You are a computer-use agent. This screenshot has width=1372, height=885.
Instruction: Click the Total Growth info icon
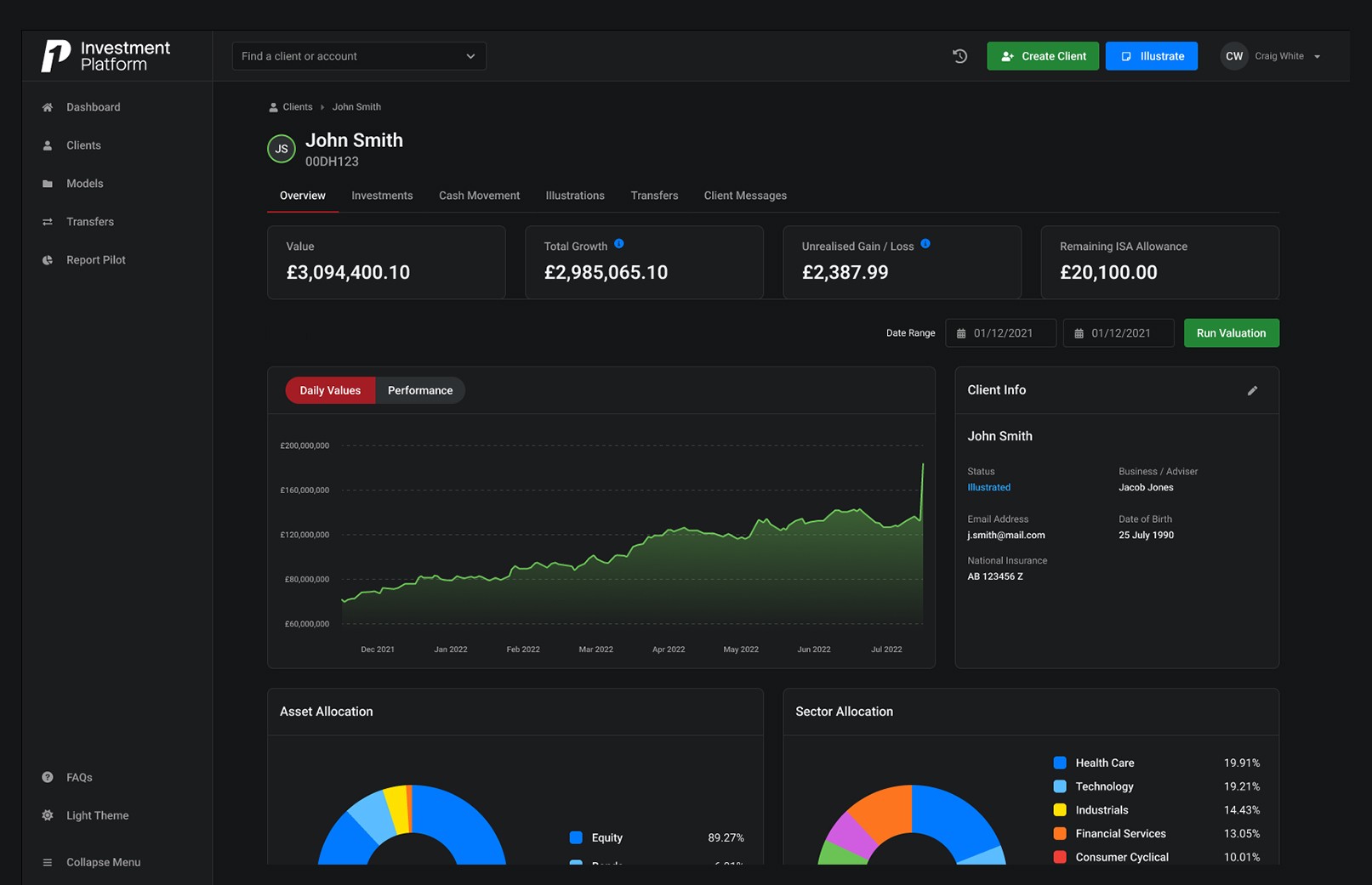click(619, 244)
